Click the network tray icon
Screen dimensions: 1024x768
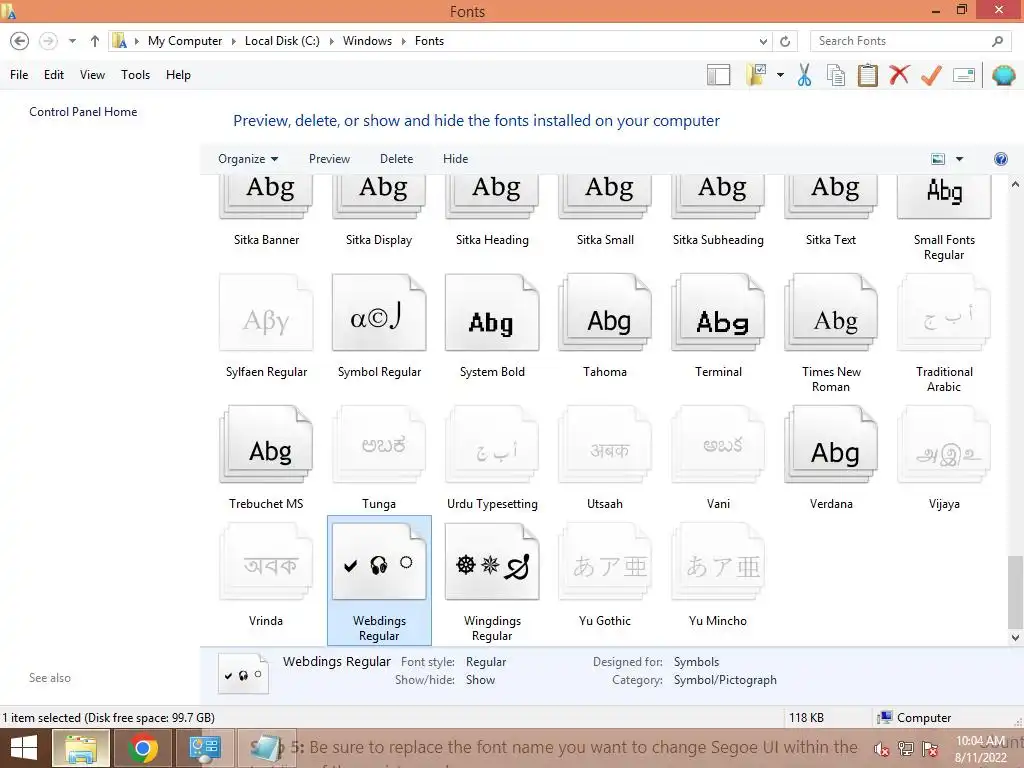point(906,749)
